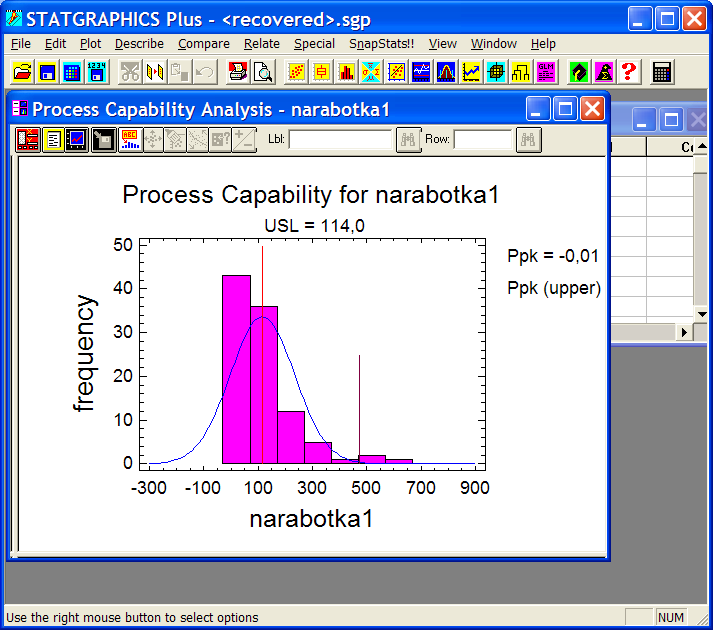Open the GLM analysis icon
Viewport: 713px width, 630px height.
click(x=546, y=72)
